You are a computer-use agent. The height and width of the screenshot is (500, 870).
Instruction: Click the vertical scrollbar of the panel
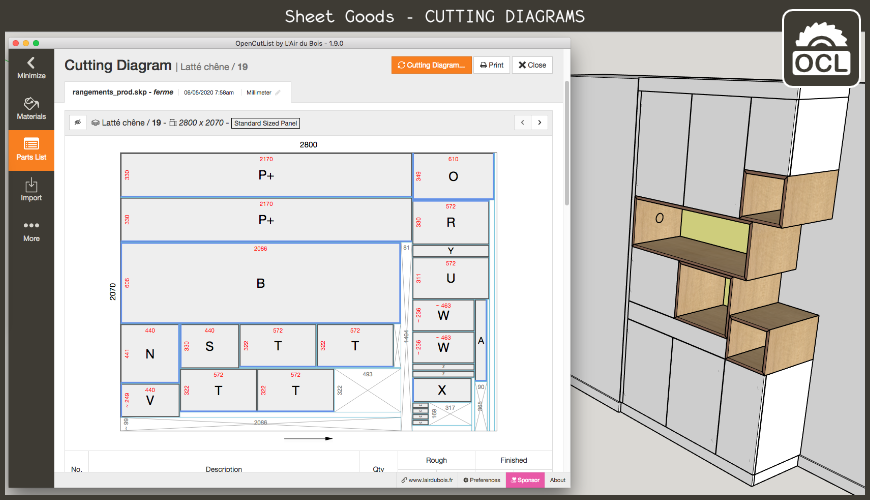(566, 143)
